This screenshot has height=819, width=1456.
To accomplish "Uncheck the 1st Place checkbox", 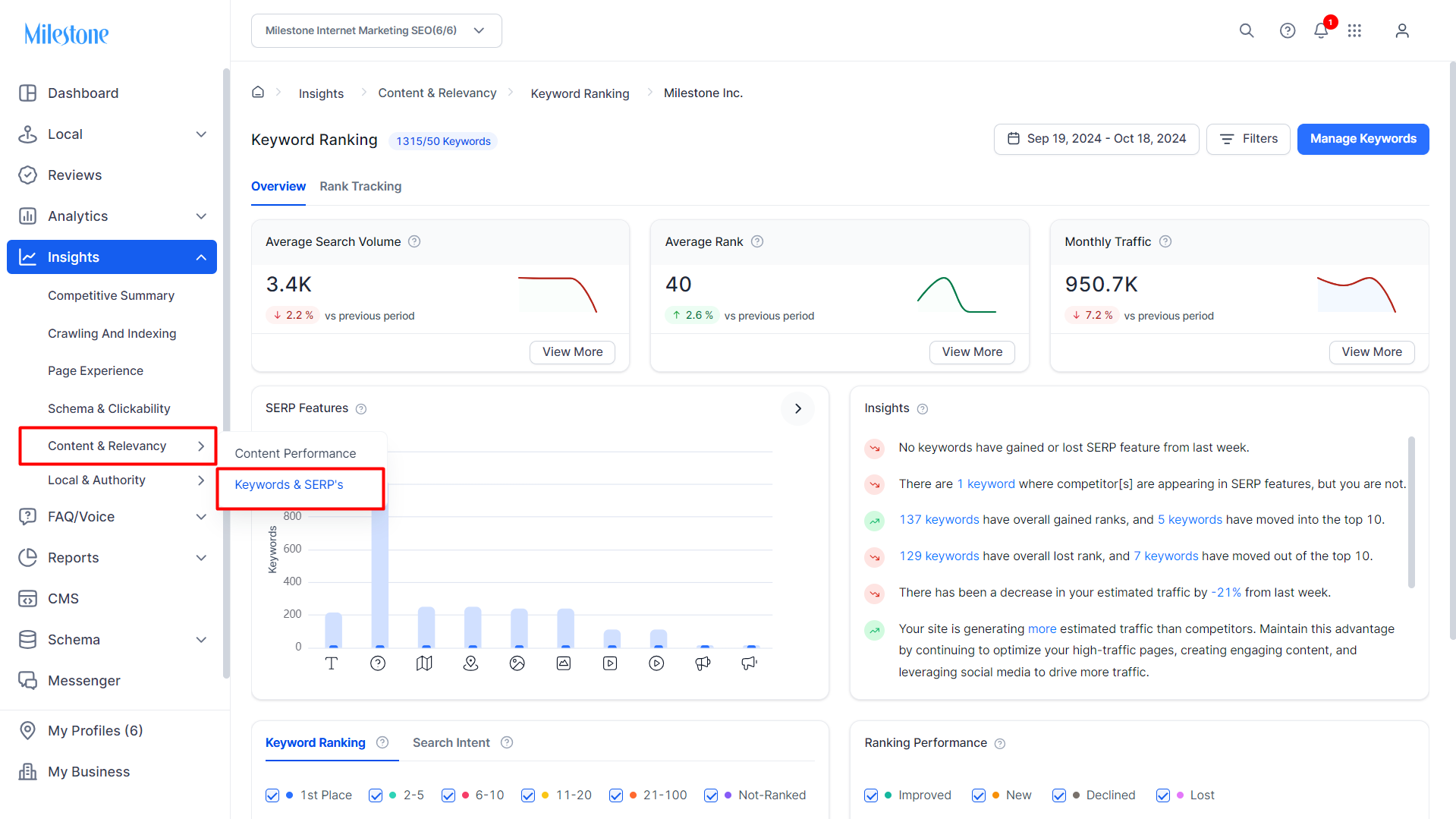I will pos(272,795).
